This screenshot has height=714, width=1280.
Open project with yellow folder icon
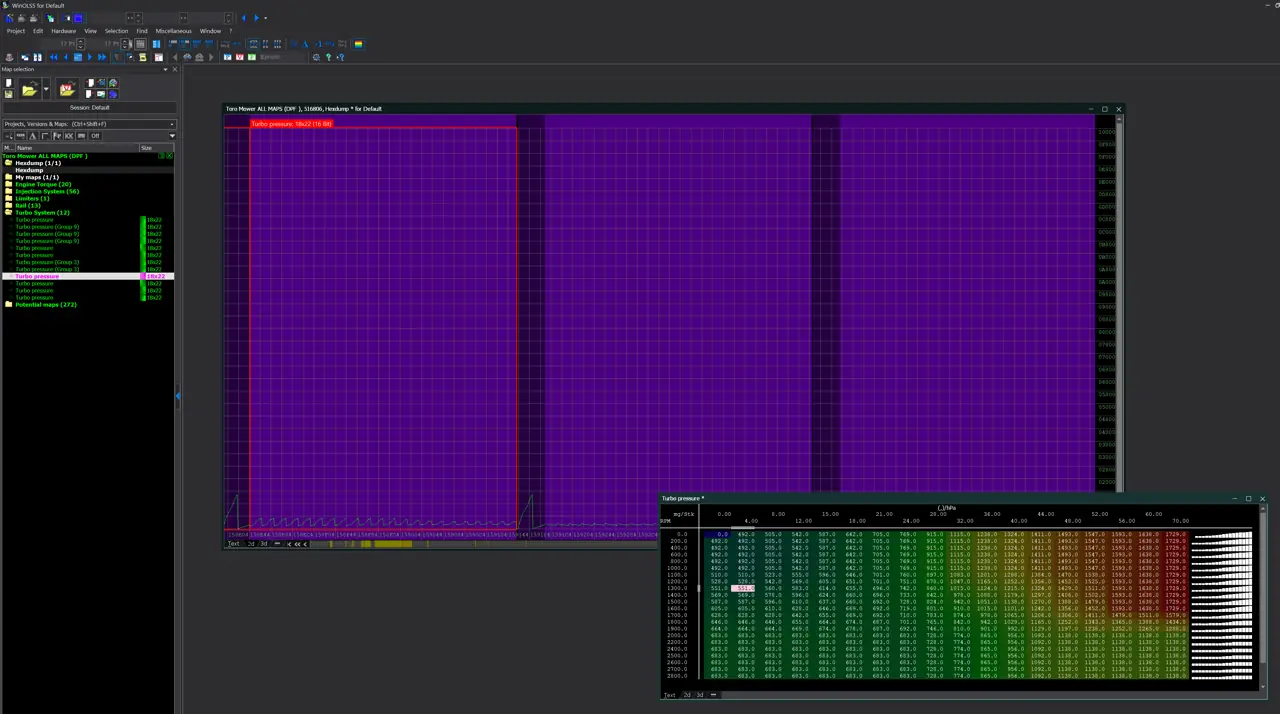click(29, 90)
